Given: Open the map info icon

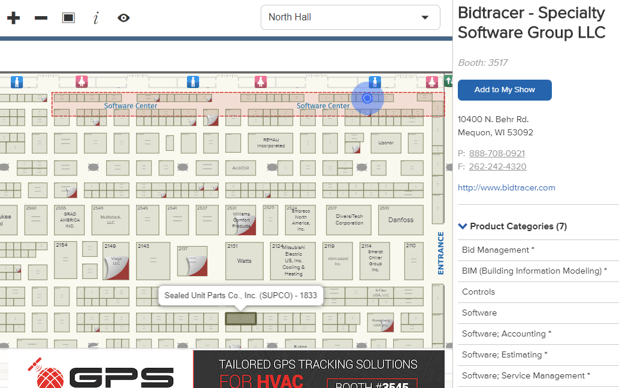Looking at the screenshot, I should click(96, 18).
